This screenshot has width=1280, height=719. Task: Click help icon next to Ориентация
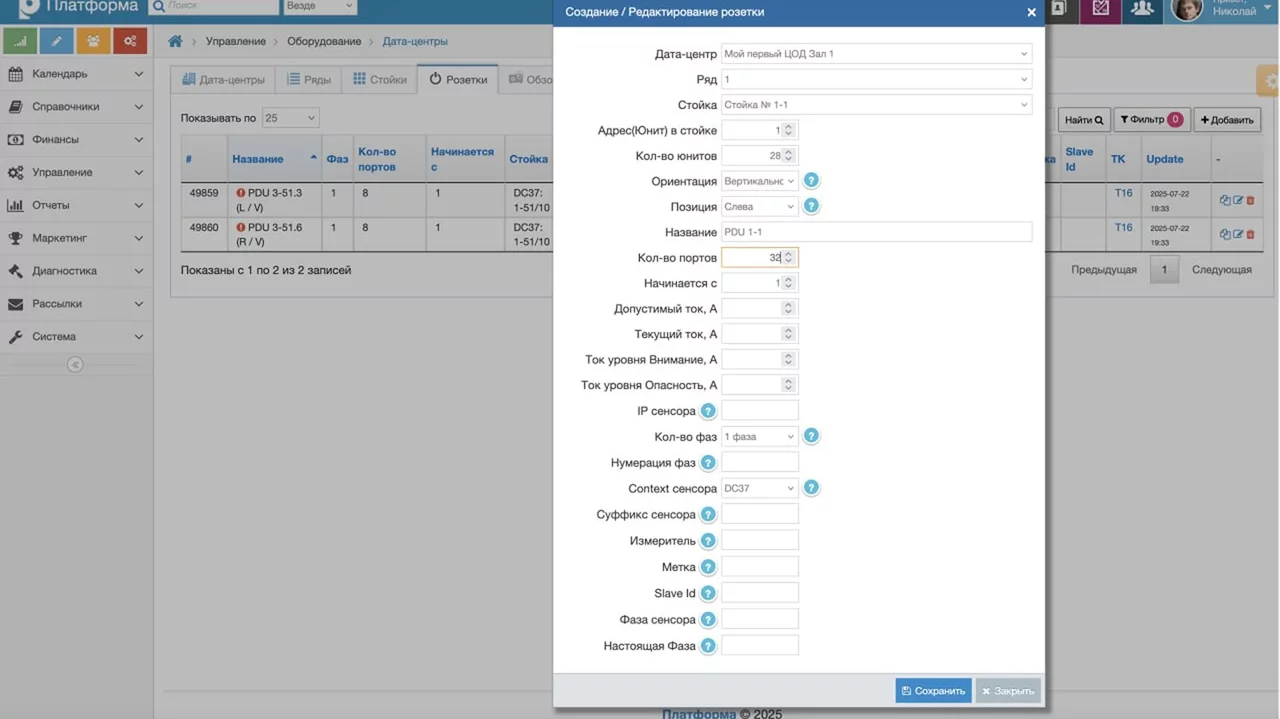[812, 181]
